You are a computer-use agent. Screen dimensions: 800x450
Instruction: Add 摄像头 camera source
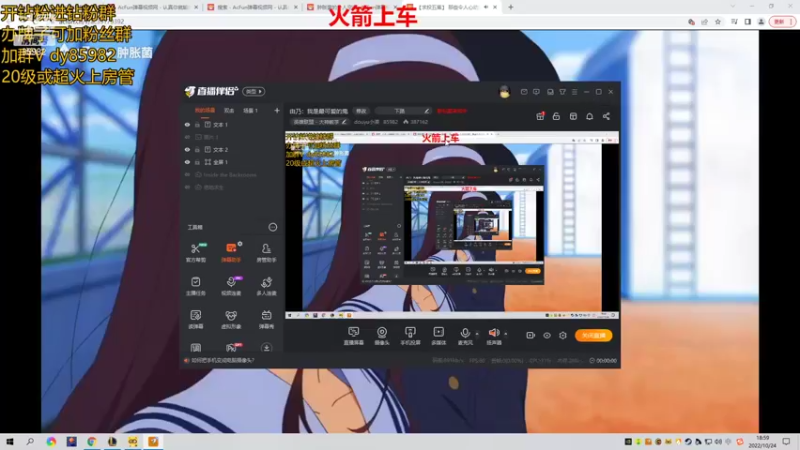382,336
